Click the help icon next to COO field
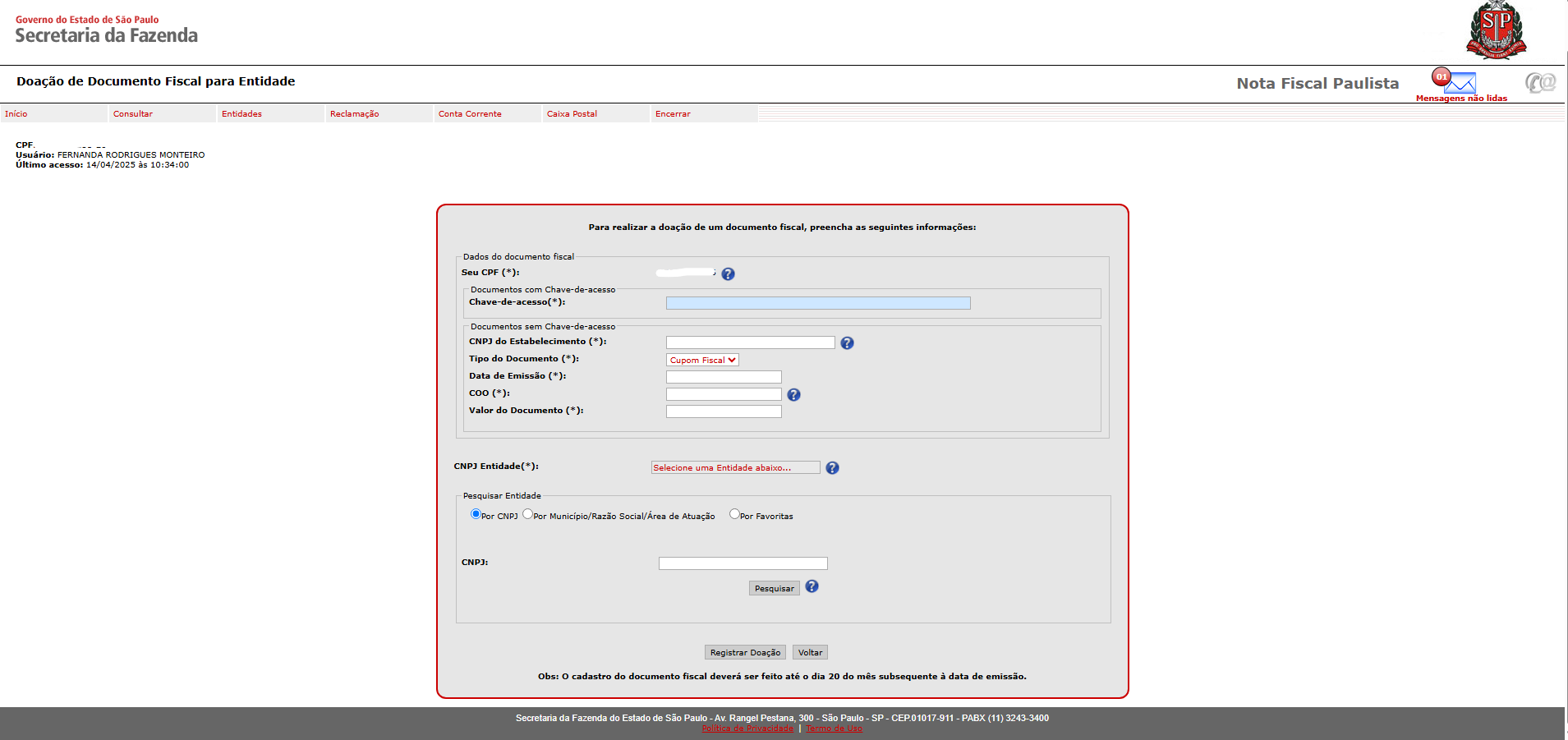Image resolution: width=1568 pixels, height=740 pixels. pyautogui.click(x=793, y=395)
